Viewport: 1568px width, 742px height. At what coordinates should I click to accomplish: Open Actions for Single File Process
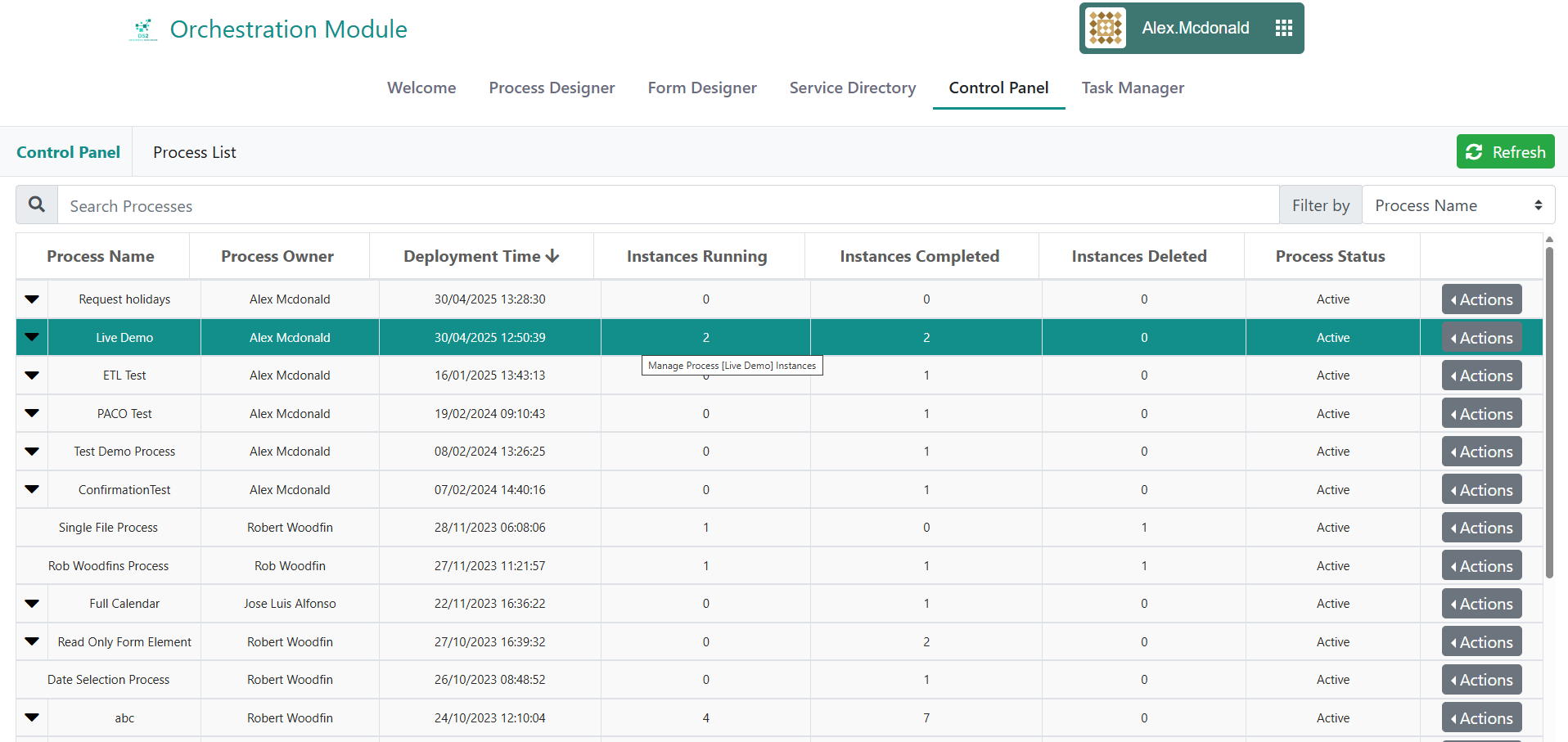coord(1481,528)
